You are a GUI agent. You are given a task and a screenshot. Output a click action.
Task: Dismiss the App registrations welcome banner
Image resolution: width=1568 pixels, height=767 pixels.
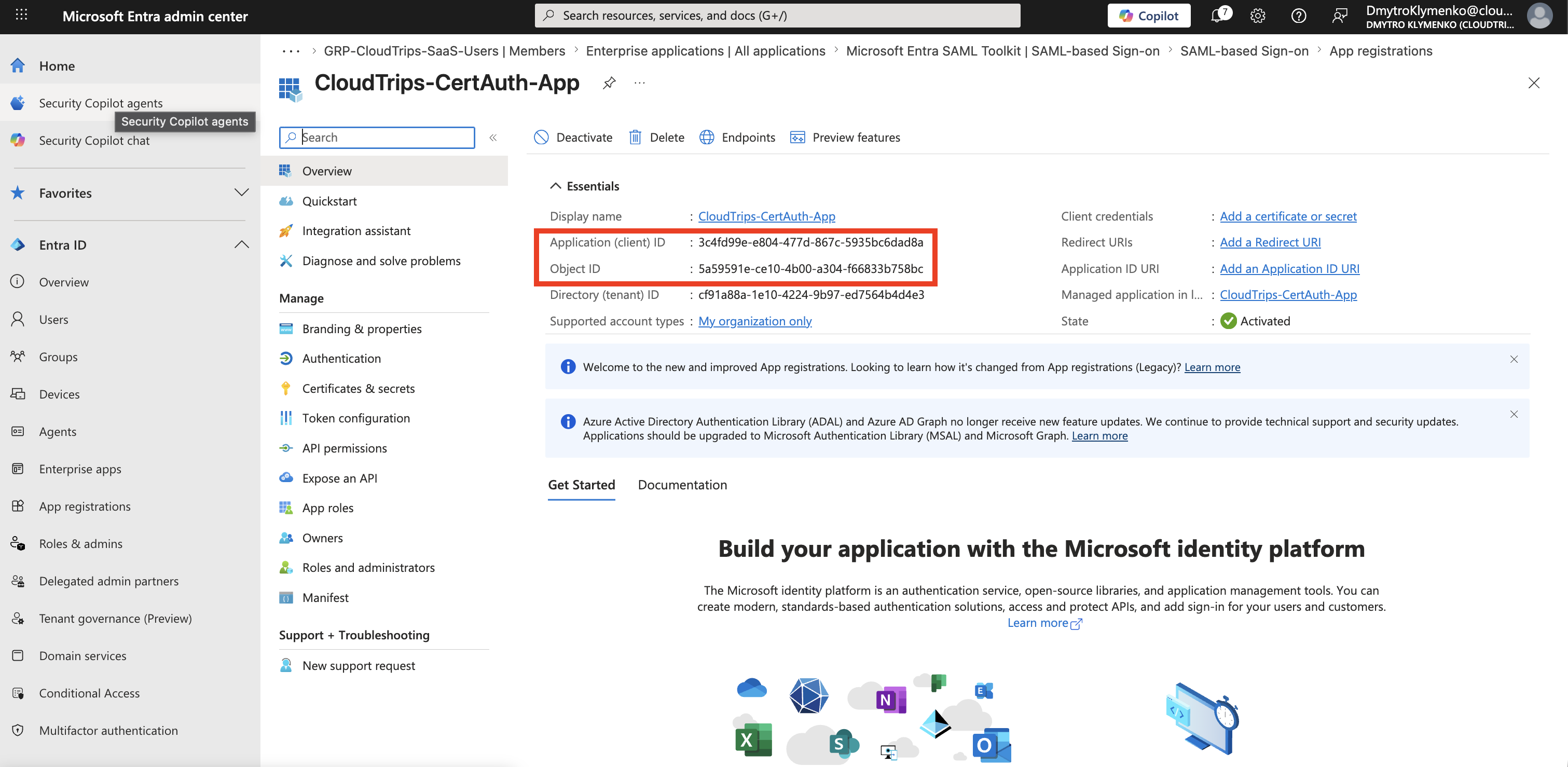tap(1513, 359)
